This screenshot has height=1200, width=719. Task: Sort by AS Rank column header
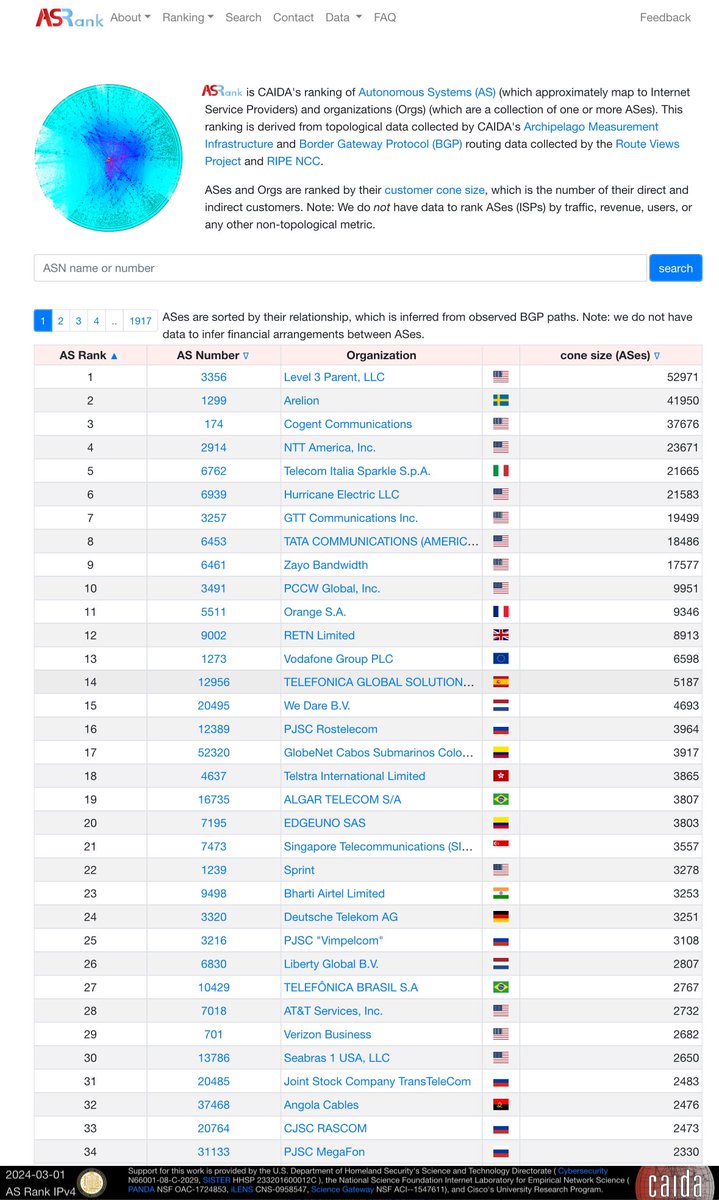[89, 355]
